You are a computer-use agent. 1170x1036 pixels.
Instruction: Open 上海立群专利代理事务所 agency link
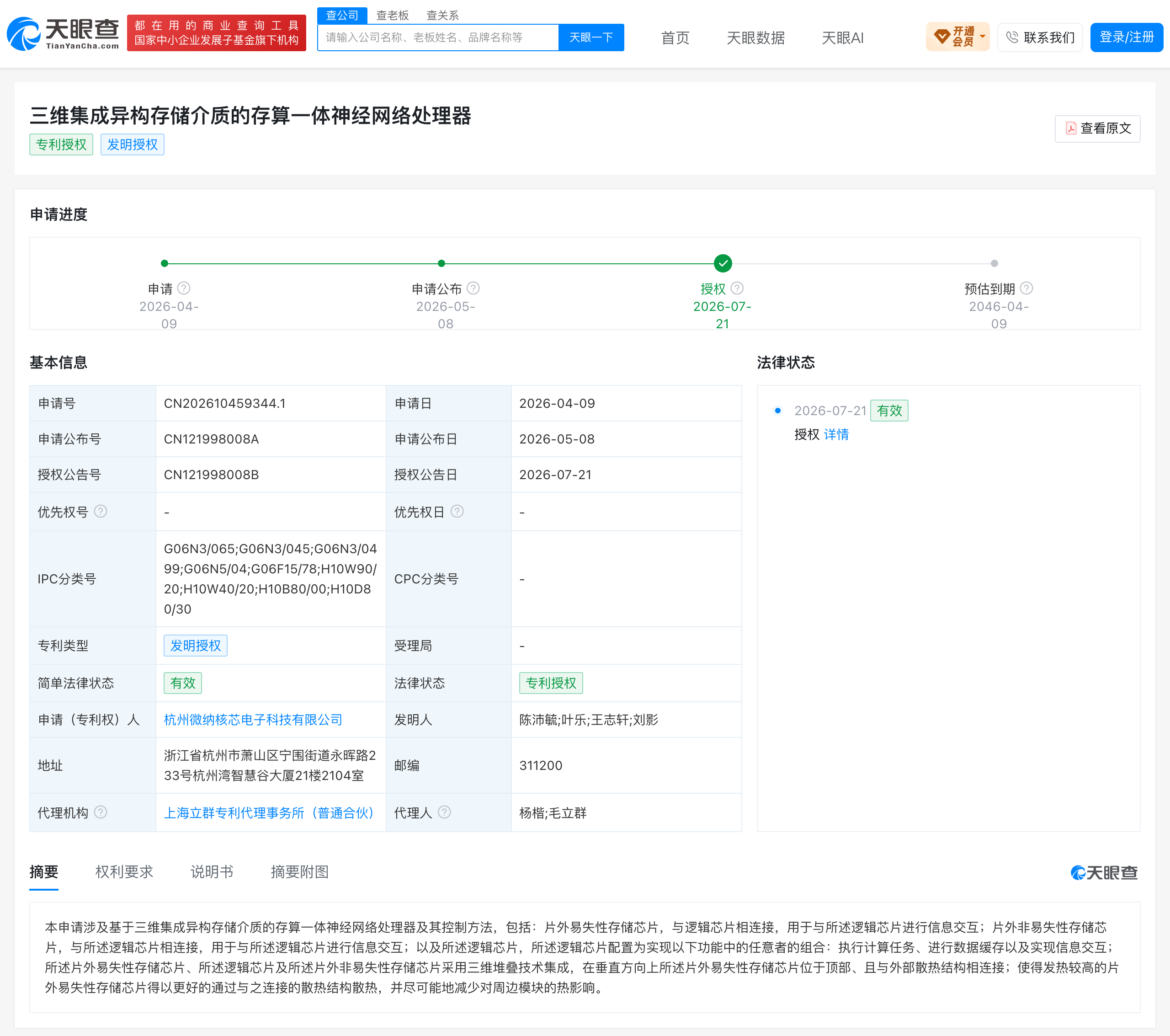[270, 812]
